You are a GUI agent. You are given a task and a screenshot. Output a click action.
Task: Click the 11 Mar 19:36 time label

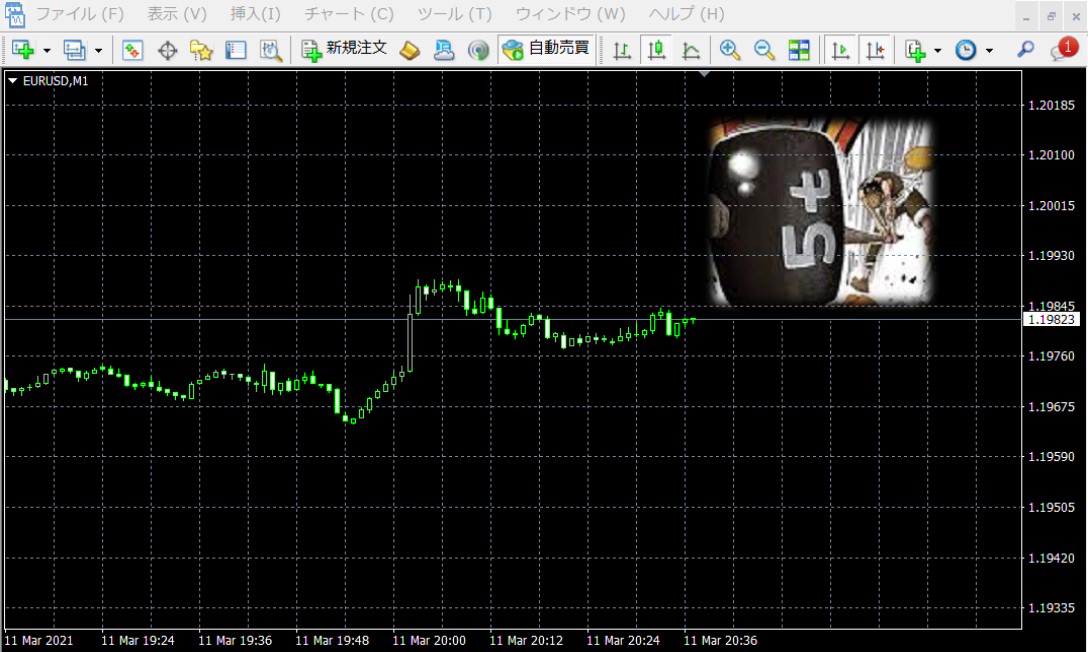tap(235, 641)
